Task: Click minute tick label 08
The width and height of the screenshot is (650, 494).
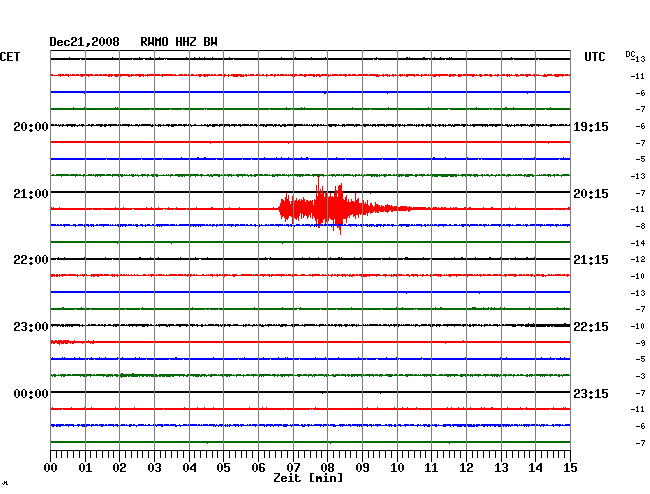Action: tap(327, 468)
